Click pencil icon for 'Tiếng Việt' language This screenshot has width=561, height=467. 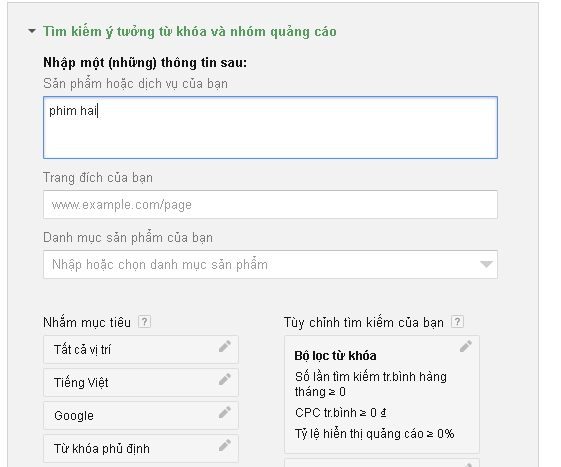click(225, 379)
